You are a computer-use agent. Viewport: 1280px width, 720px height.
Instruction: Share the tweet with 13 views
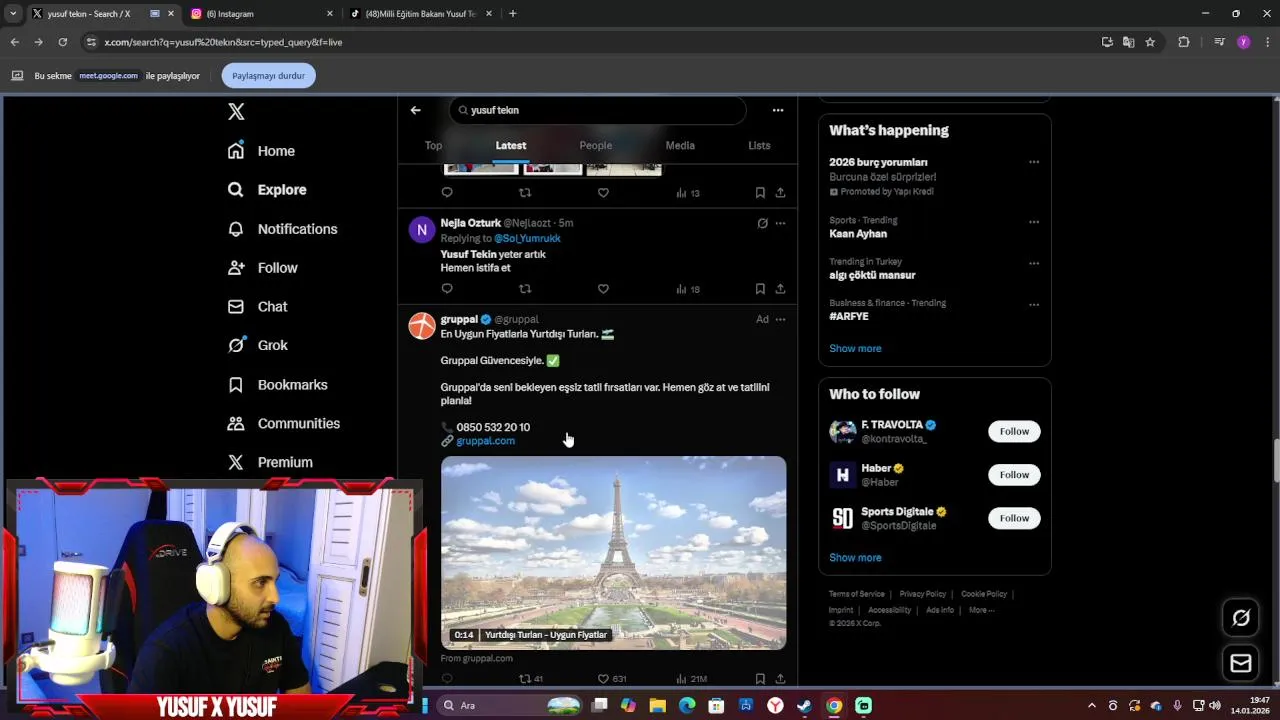click(x=780, y=193)
